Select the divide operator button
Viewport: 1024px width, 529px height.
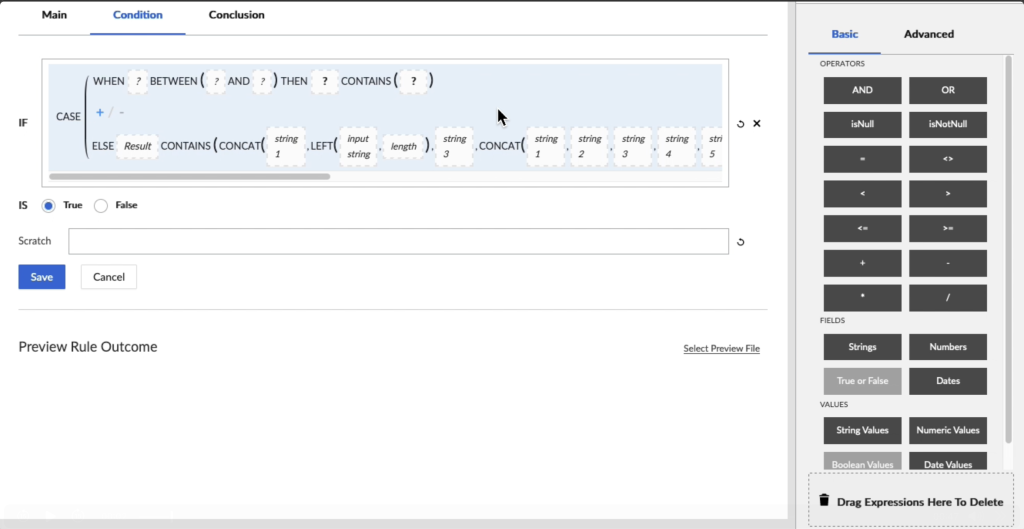947,298
